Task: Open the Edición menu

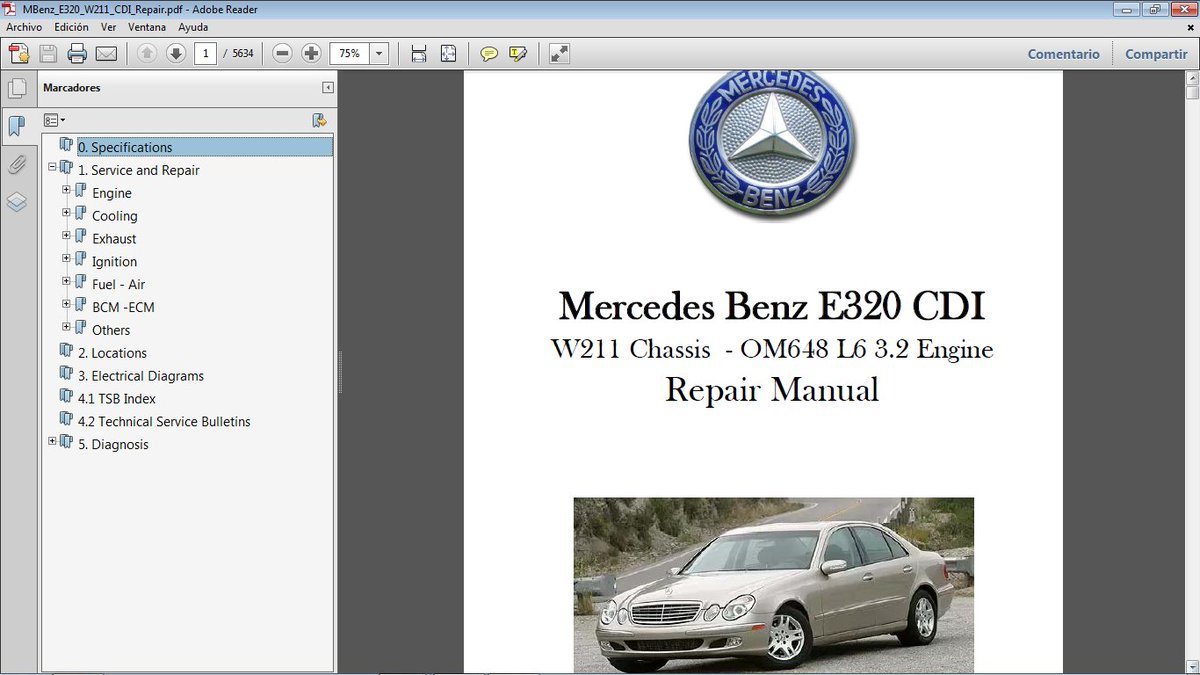Action: click(x=72, y=27)
